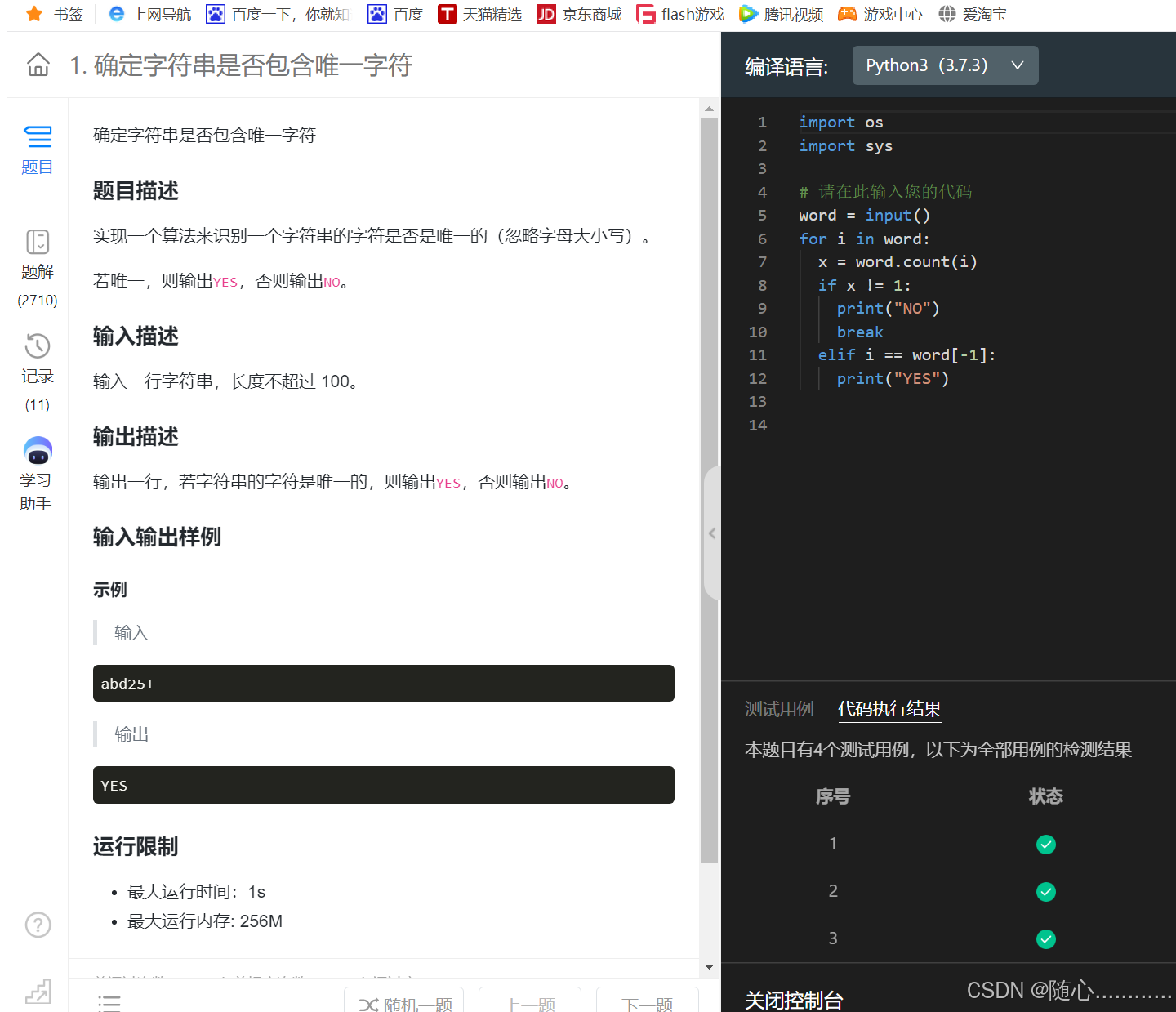Click the '最大运行时间: 1s' limit text

tap(196, 892)
